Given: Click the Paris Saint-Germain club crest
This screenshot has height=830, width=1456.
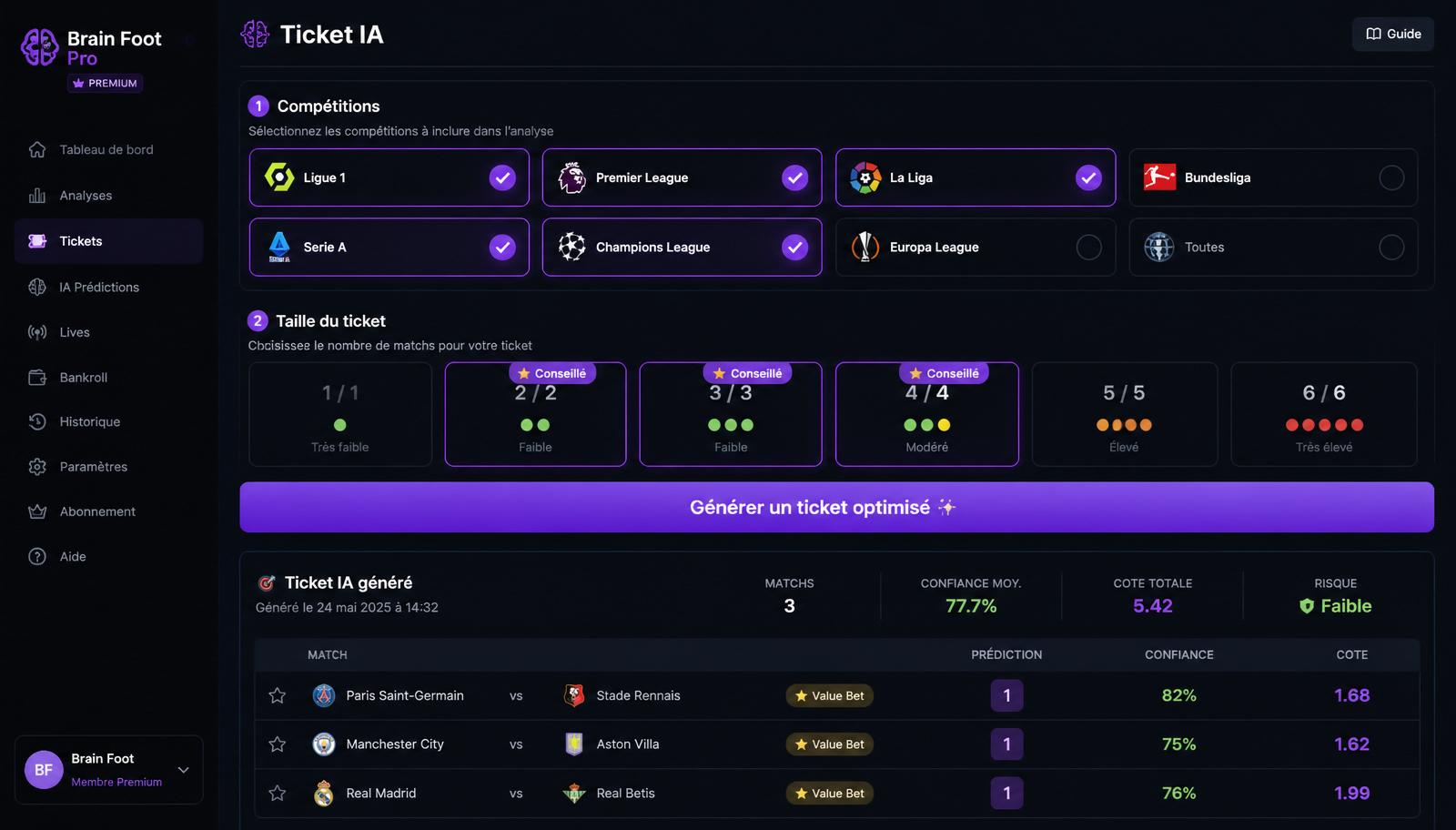Looking at the screenshot, I should [324, 695].
